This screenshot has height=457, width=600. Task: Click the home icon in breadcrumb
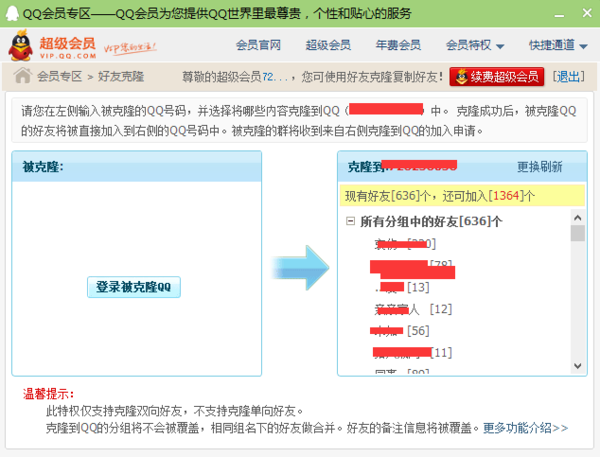point(23,75)
